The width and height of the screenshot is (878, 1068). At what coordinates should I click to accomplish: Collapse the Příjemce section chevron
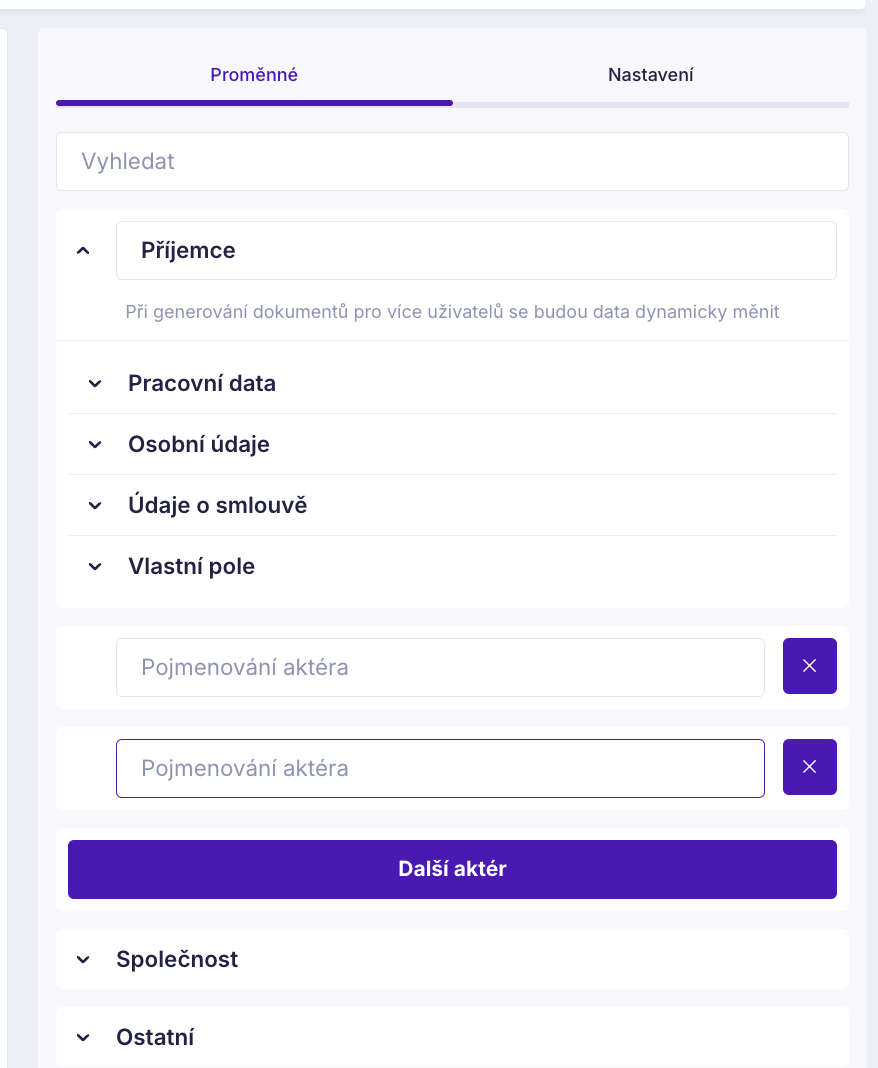coord(84,250)
